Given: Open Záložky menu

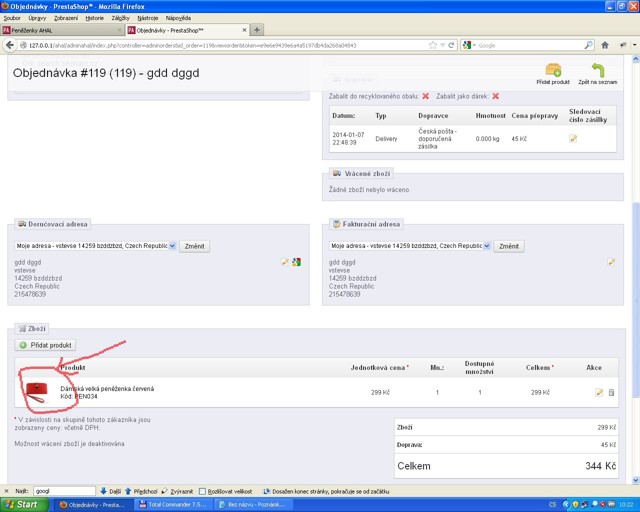Looking at the screenshot, I should [x=120, y=18].
